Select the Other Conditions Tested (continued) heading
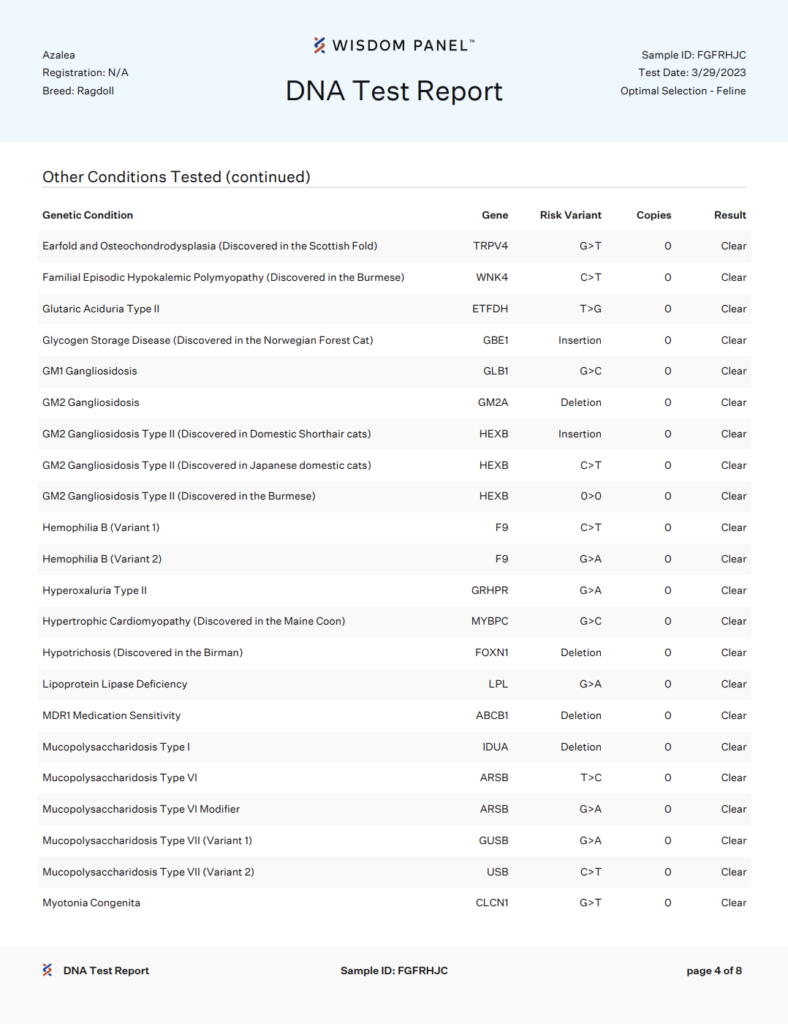 click(176, 177)
